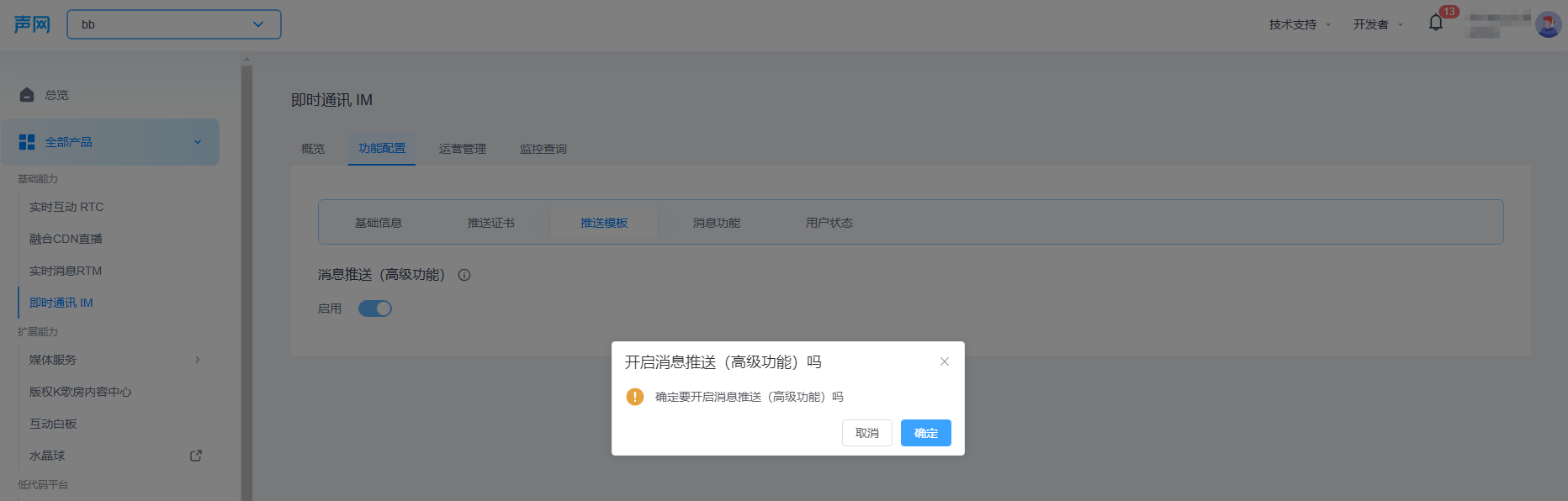The height and width of the screenshot is (501, 1568).
Task: Open 版权K歌房内容中心
Action: [81, 392]
